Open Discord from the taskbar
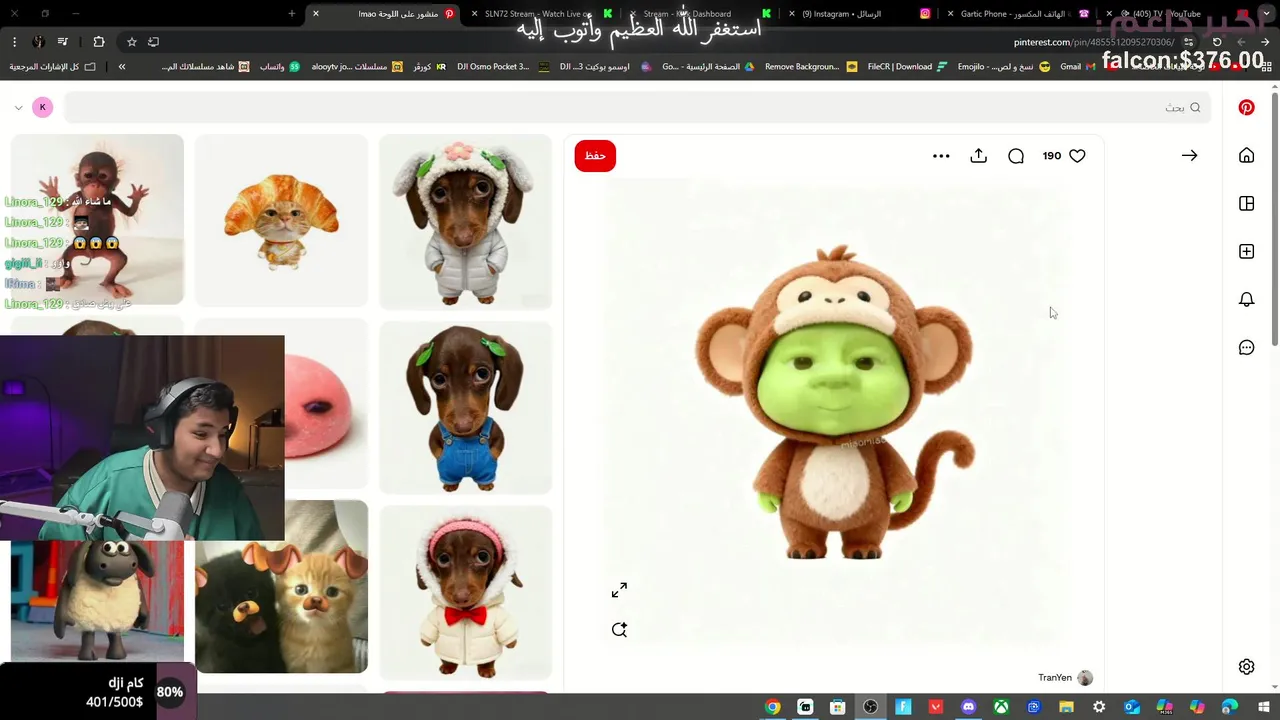The height and width of the screenshot is (720, 1280). 968,707
